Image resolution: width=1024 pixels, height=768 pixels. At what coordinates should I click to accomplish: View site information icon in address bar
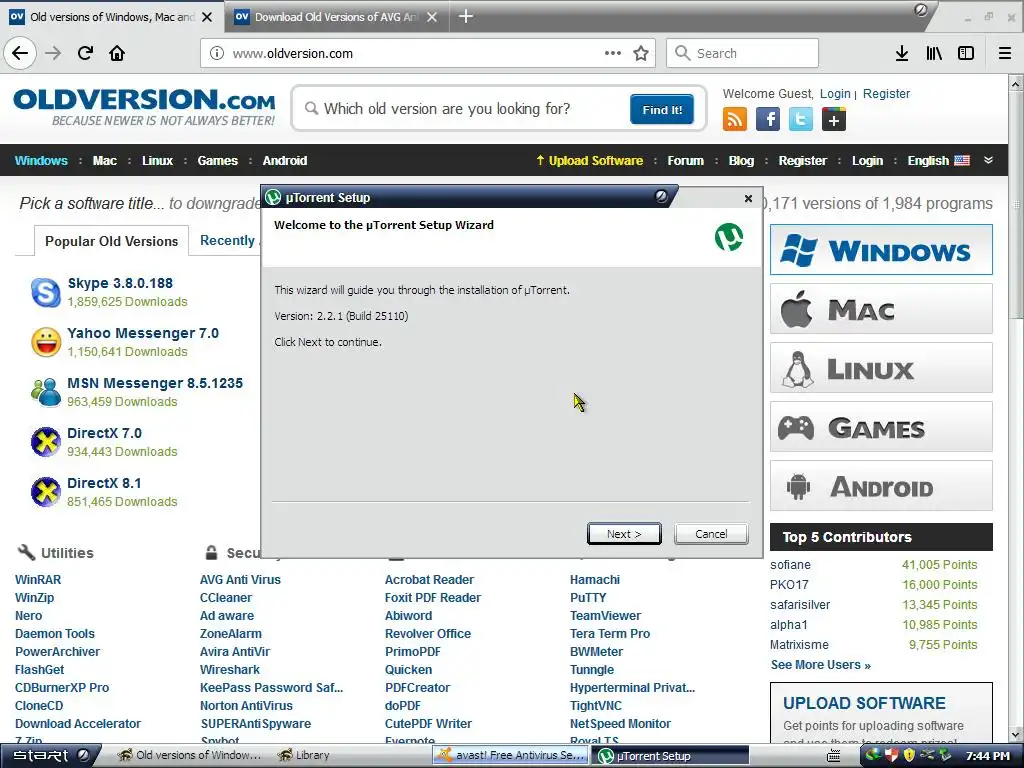[x=217, y=54]
